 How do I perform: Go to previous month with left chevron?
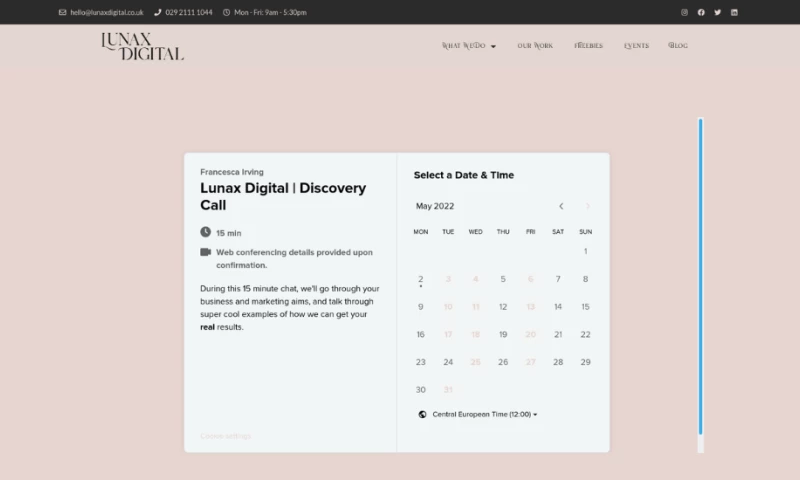[x=561, y=206]
